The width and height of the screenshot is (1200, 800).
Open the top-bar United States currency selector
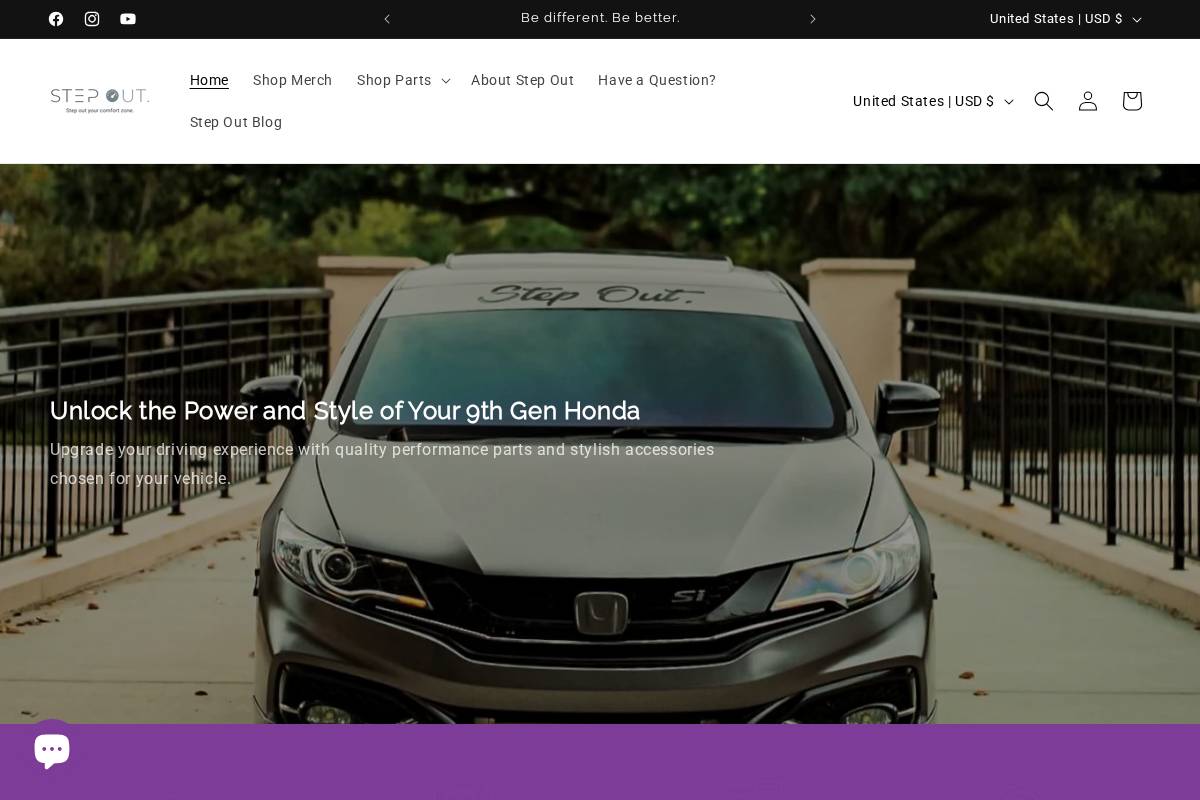(1063, 19)
